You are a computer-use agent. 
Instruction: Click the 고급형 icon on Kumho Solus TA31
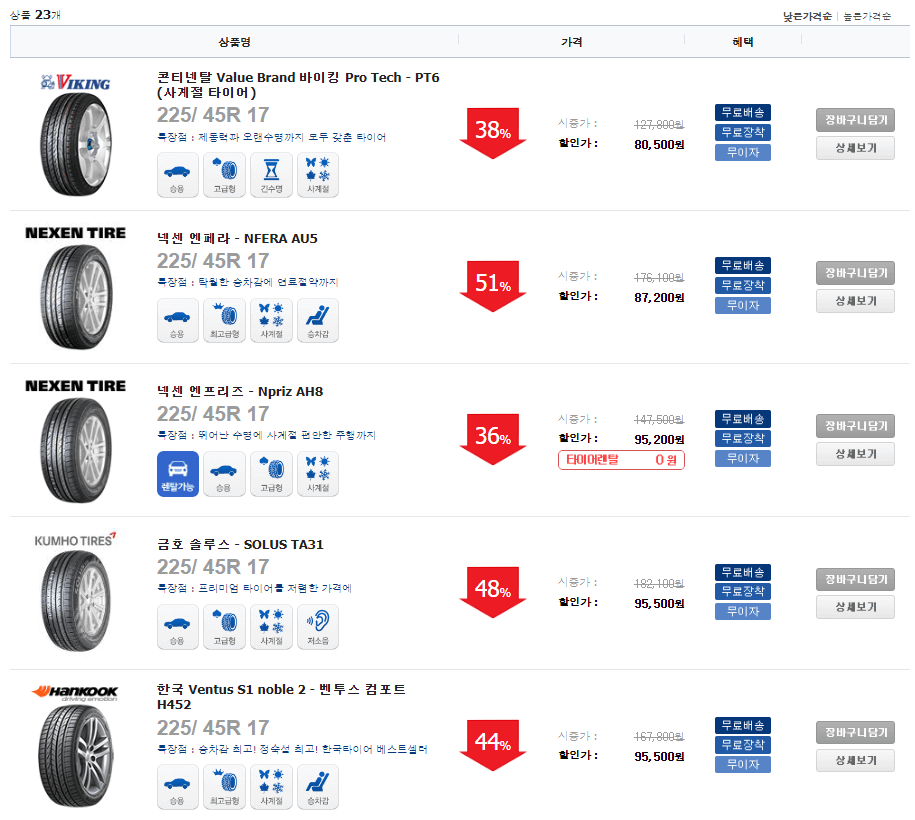coord(224,627)
